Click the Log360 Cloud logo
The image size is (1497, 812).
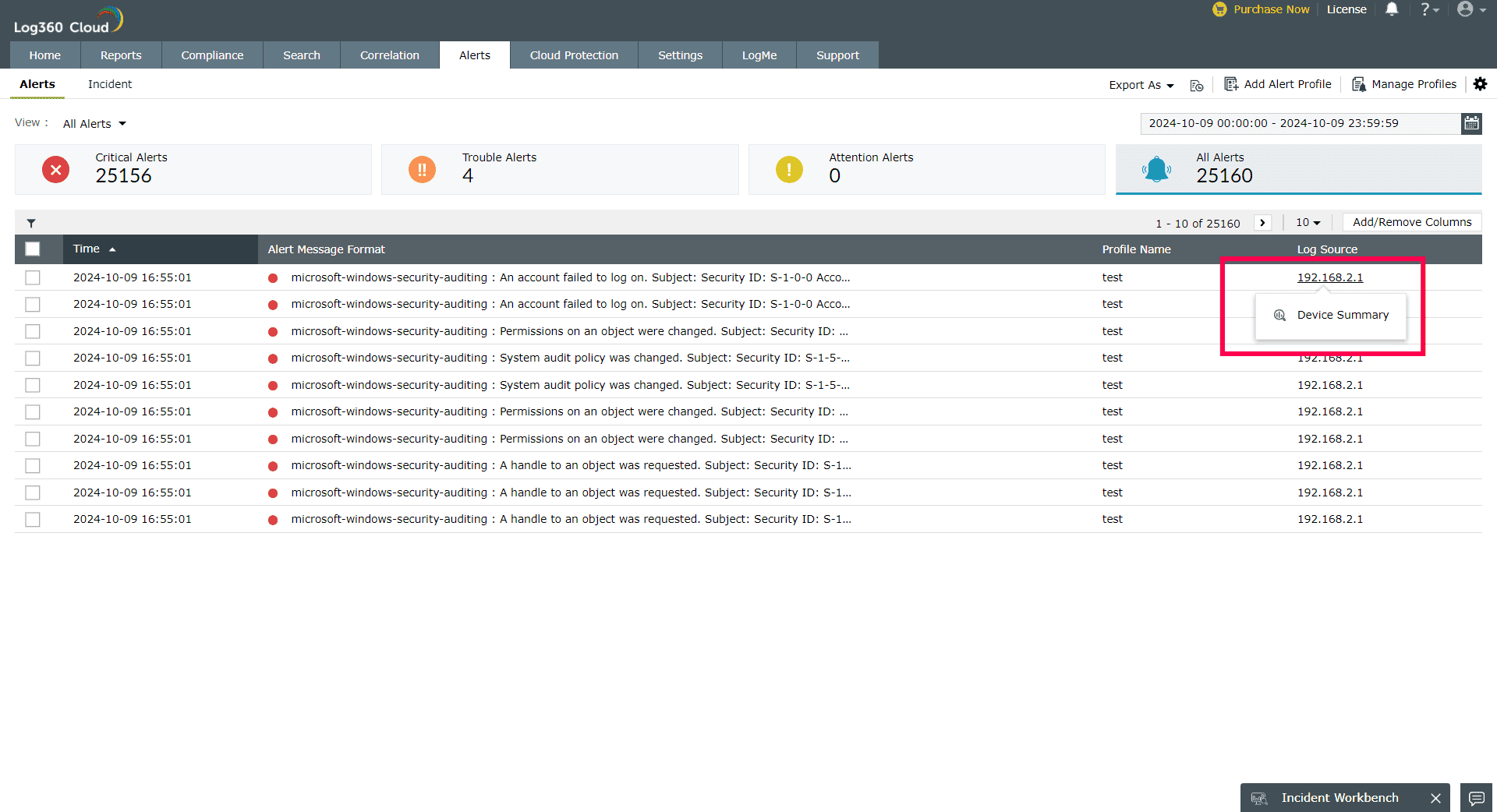point(68,20)
